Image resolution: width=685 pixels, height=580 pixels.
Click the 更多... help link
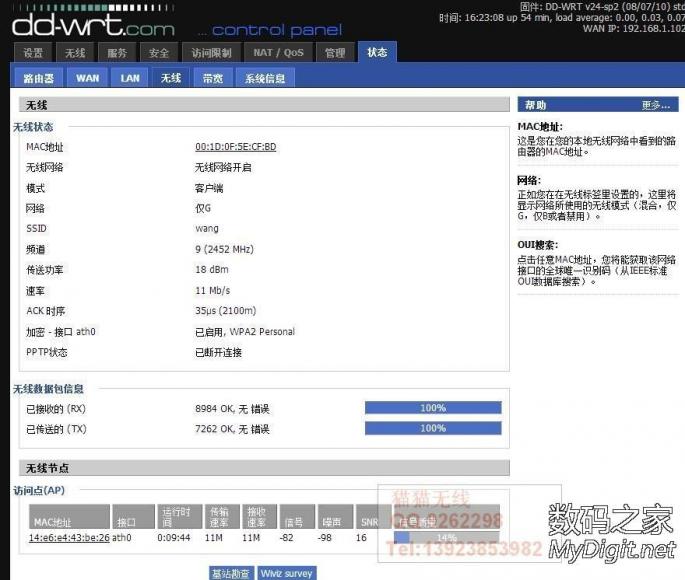(x=655, y=105)
